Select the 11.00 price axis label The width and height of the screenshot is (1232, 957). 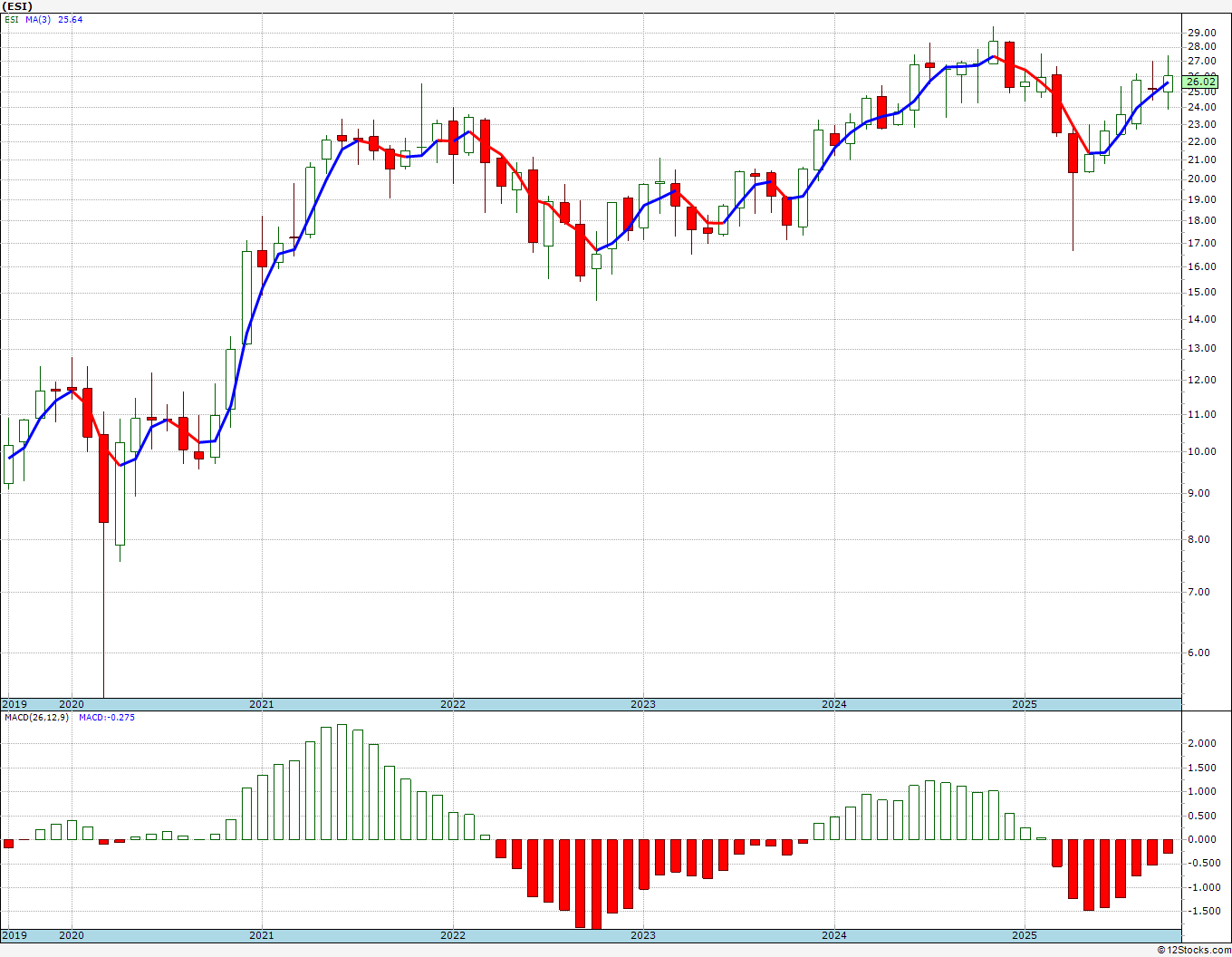click(x=1201, y=415)
